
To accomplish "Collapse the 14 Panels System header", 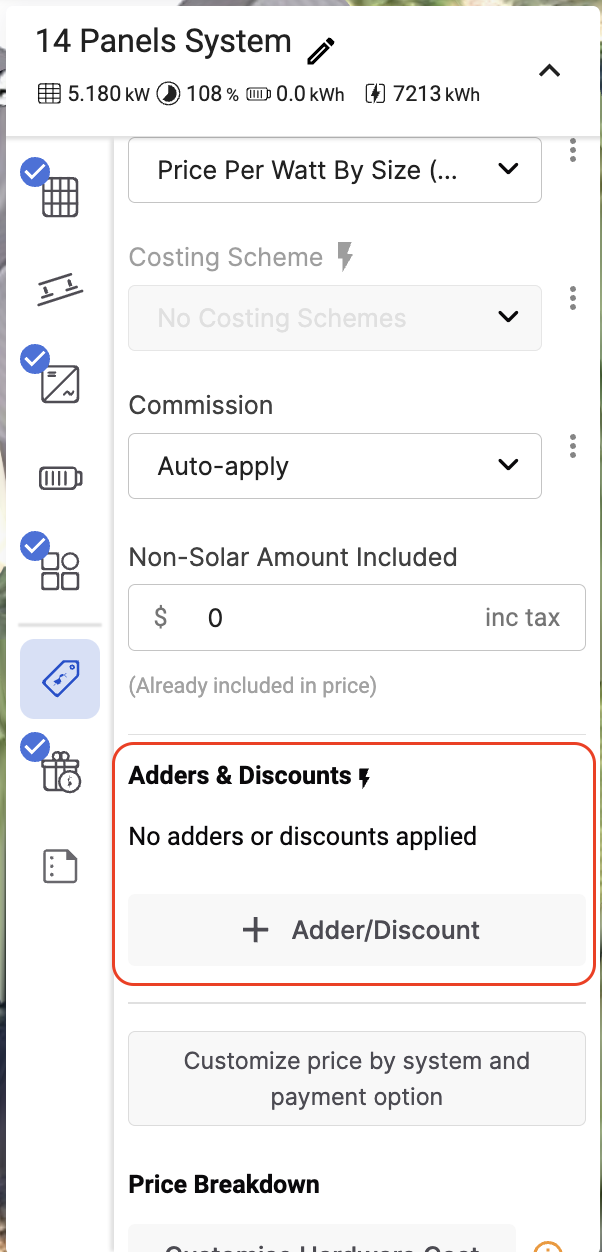I will click(x=549, y=71).
